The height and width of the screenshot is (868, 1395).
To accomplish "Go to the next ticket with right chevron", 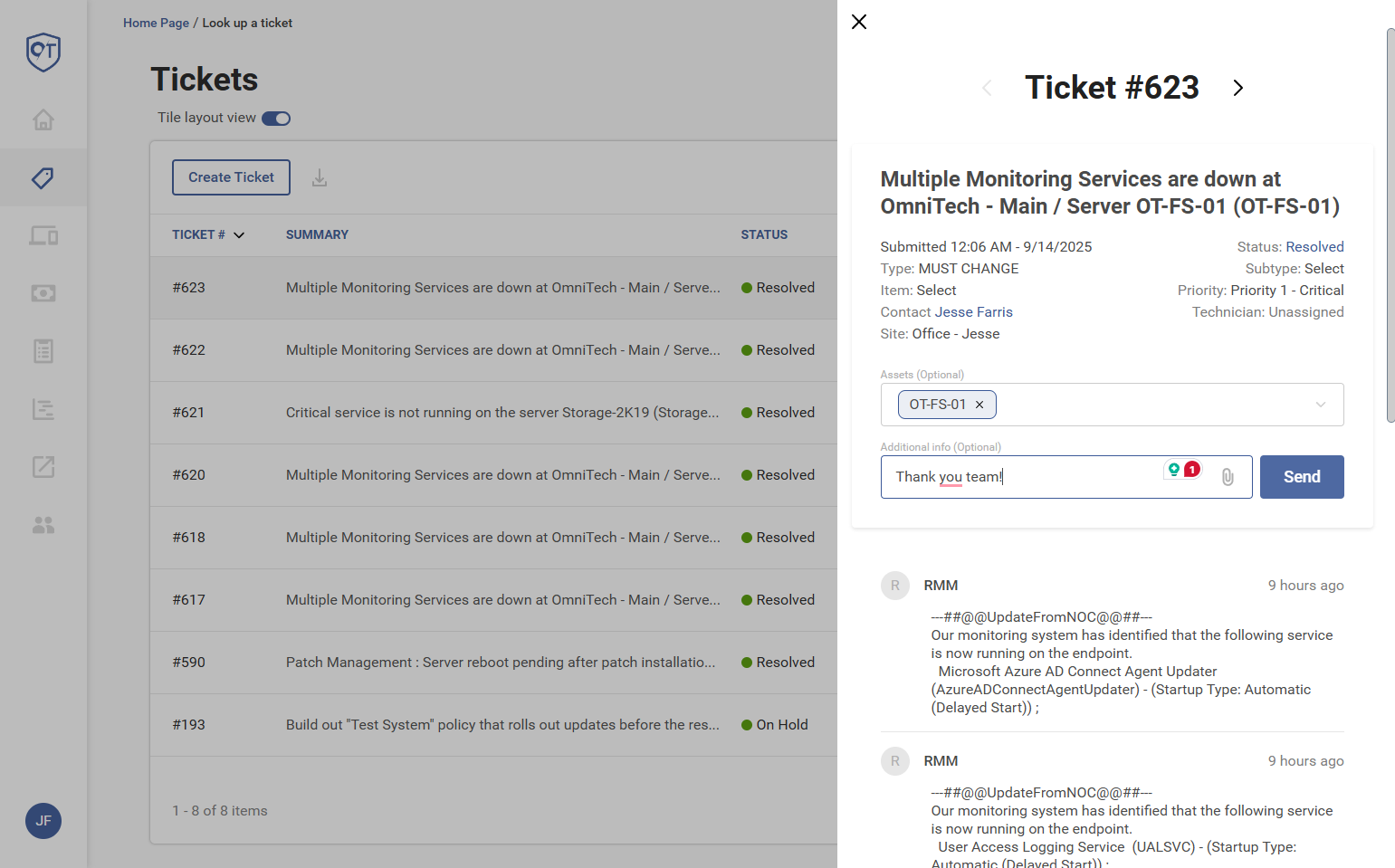I will tap(1238, 88).
